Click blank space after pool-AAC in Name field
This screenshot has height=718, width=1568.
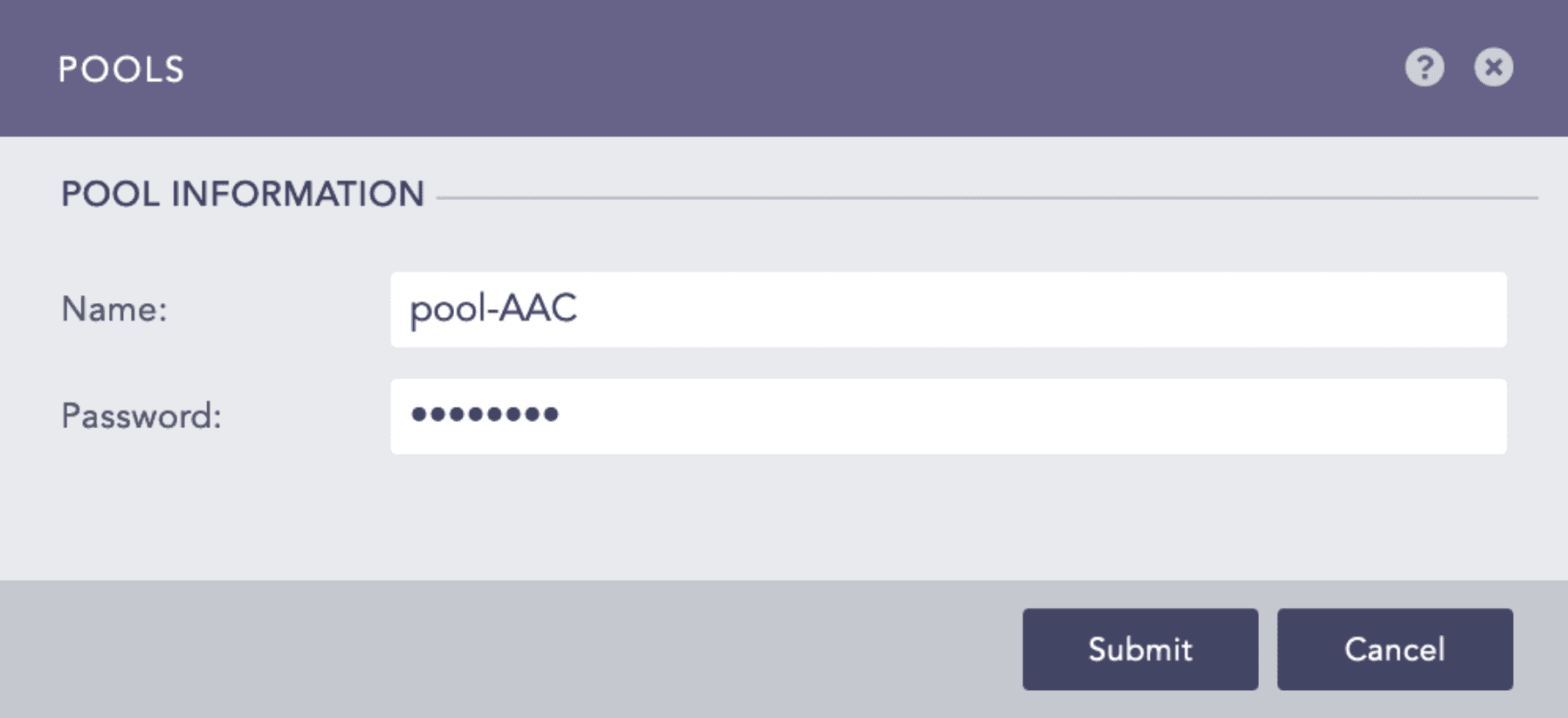click(x=1048, y=309)
